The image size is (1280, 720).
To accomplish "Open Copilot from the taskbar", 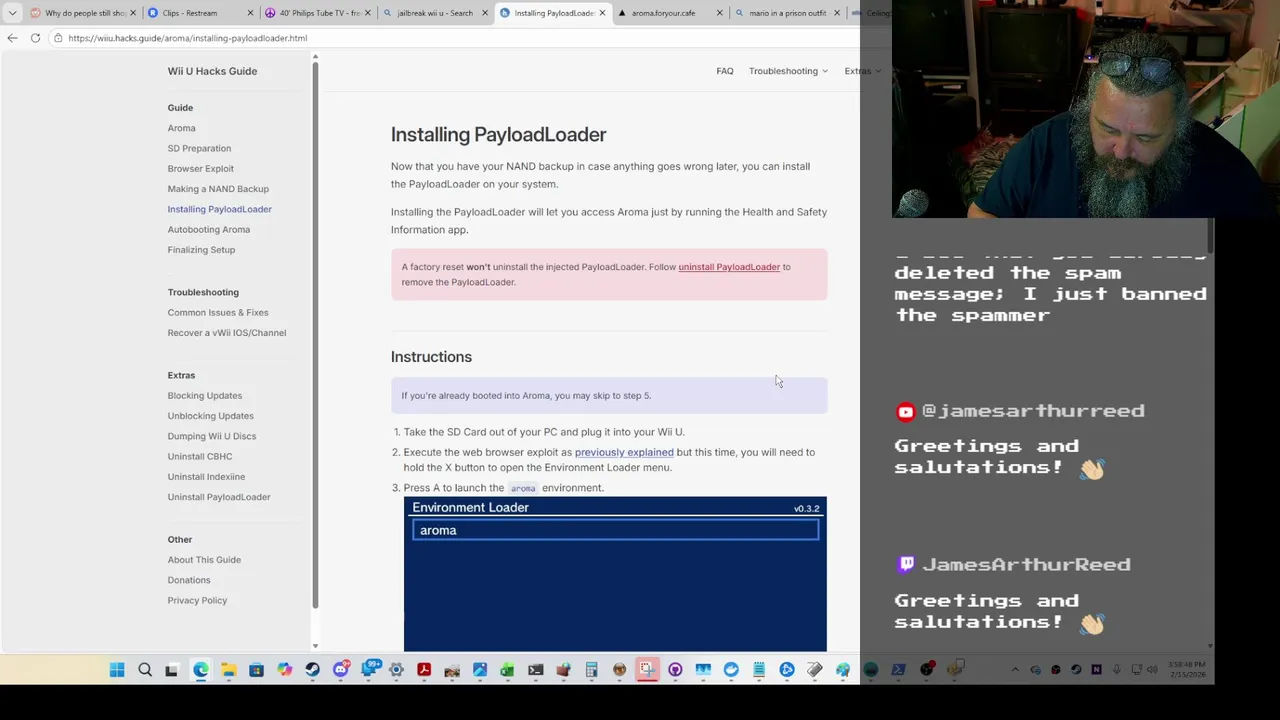I will (x=285, y=670).
